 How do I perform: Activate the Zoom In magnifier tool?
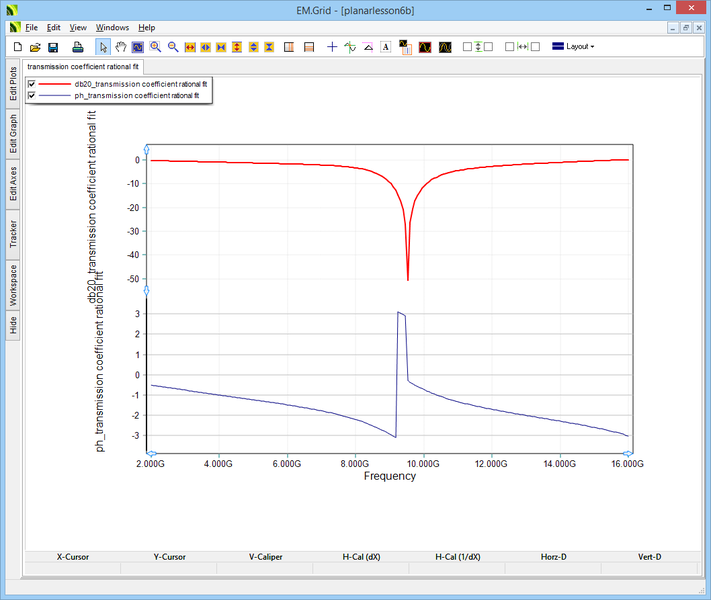155,47
